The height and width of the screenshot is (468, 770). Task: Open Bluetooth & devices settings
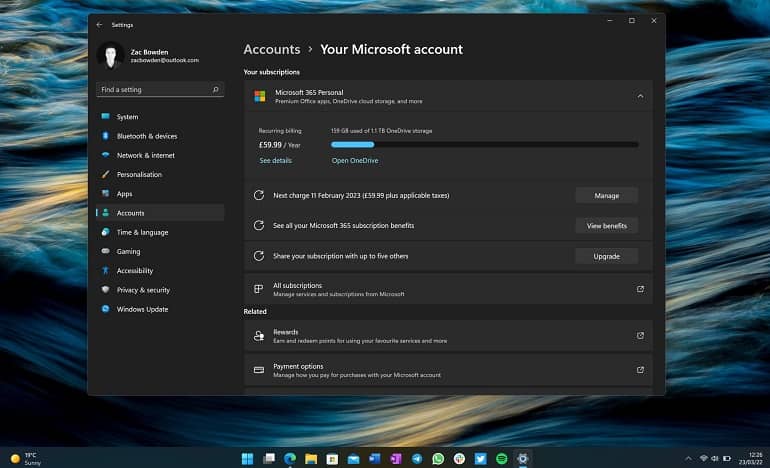click(160, 136)
